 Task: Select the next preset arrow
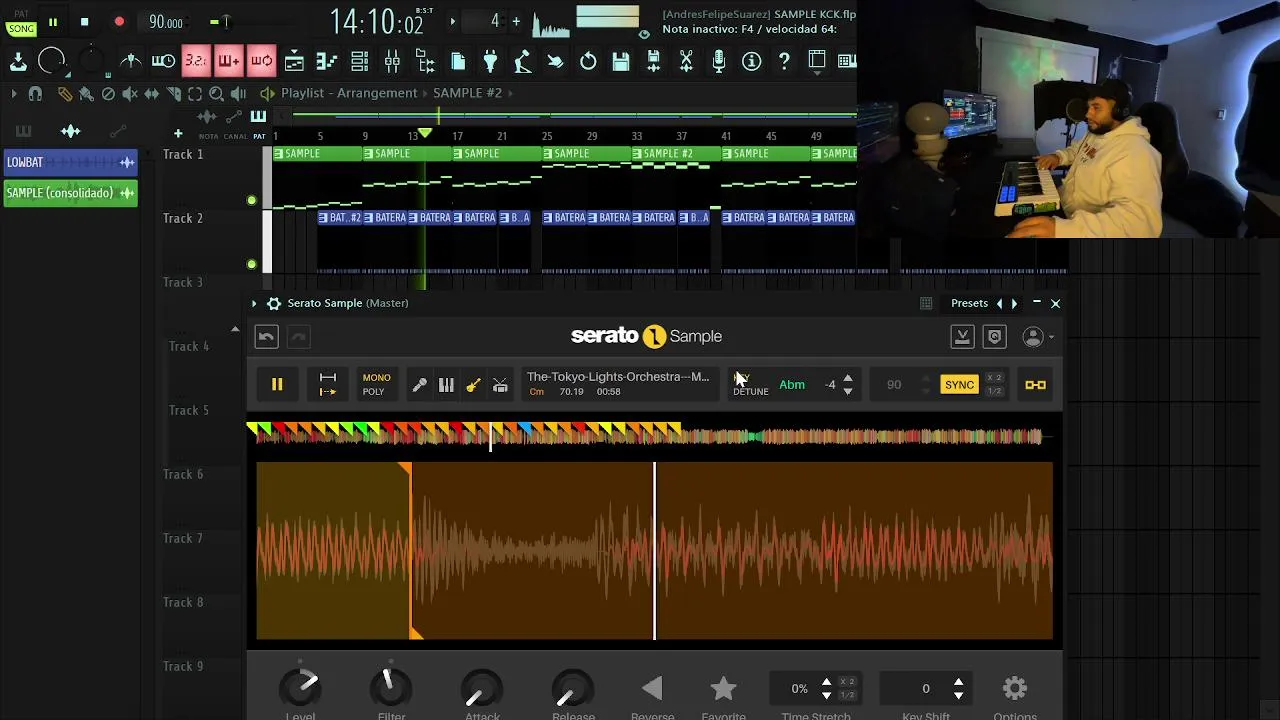click(x=1014, y=303)
